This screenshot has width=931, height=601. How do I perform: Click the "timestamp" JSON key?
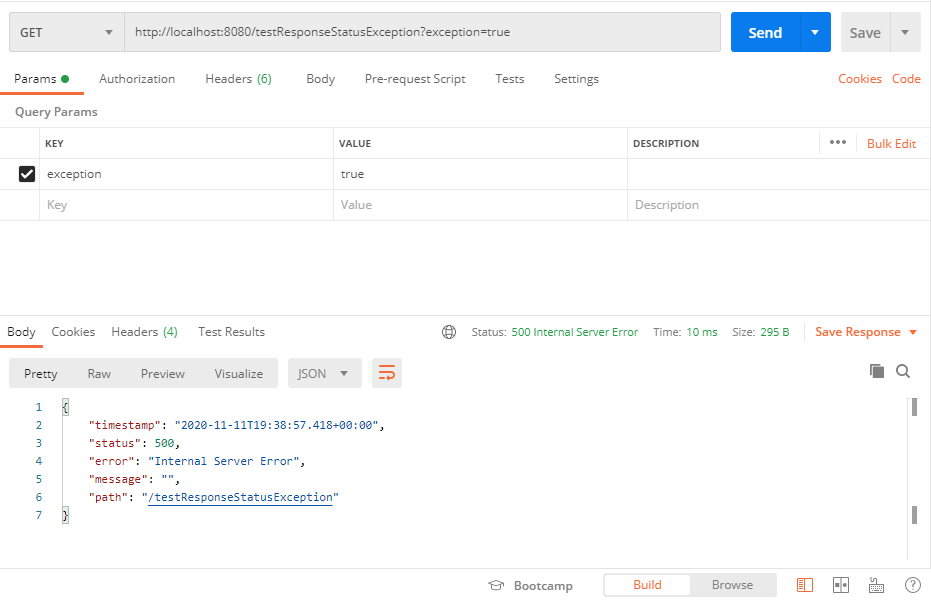(125, 425)
